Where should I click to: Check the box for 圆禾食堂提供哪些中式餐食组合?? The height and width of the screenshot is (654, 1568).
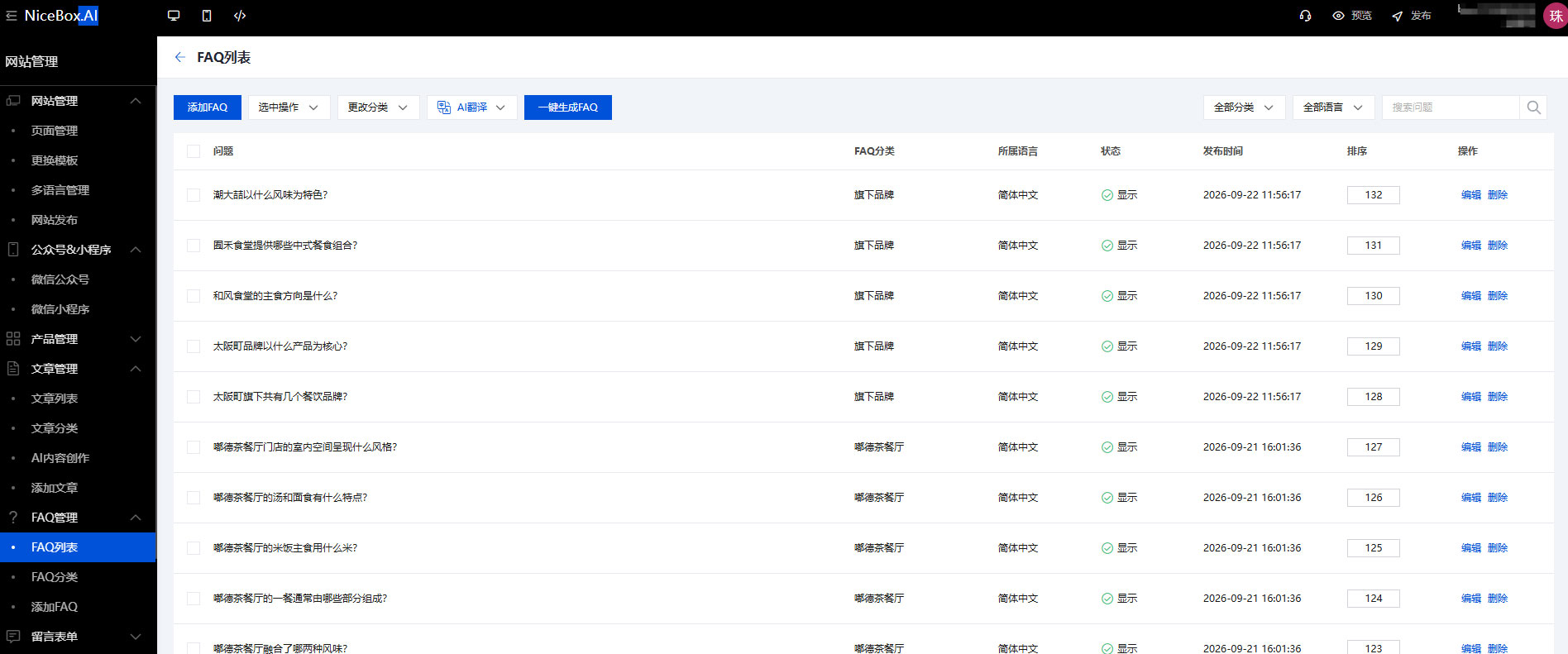click(194, 246)
